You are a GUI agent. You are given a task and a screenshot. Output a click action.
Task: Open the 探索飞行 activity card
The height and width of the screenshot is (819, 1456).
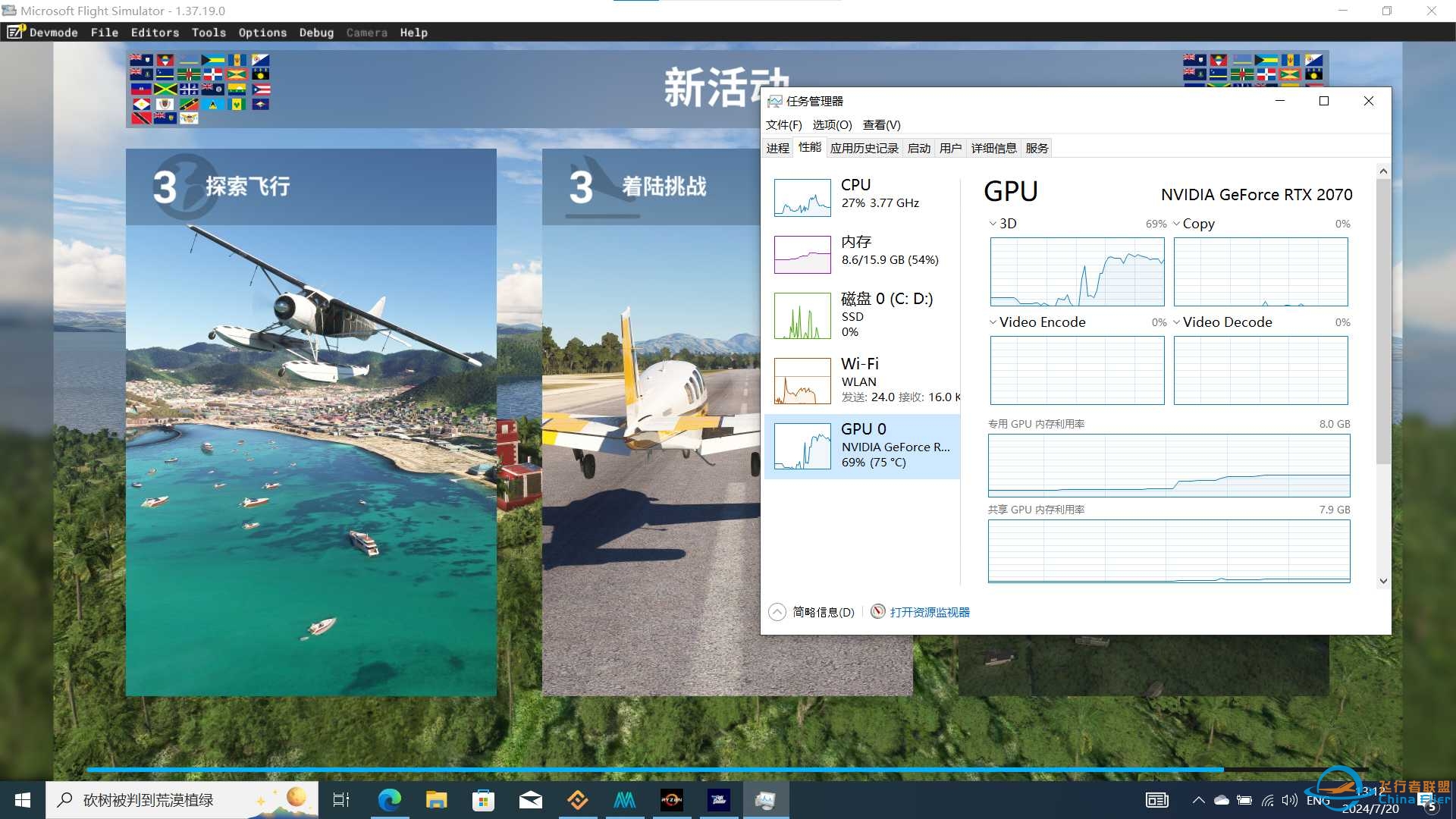311,422
